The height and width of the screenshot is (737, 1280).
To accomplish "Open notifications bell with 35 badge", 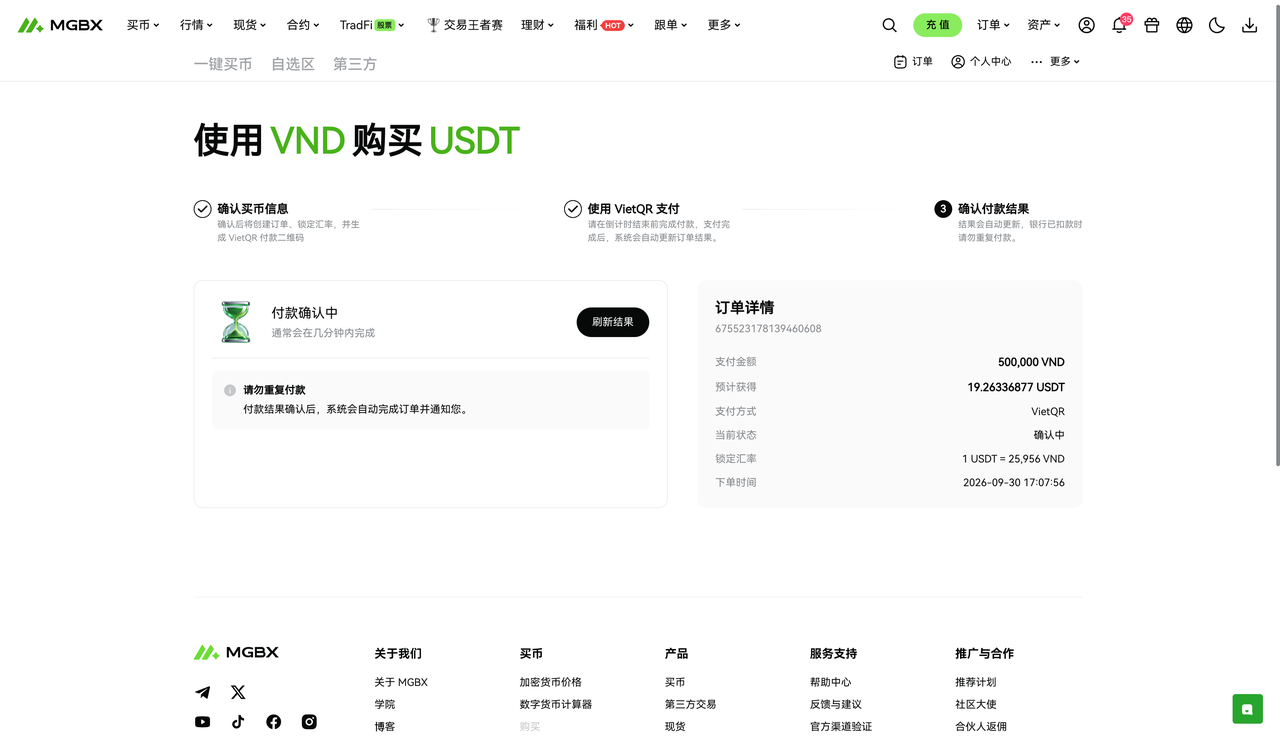I will point(1120,24).
